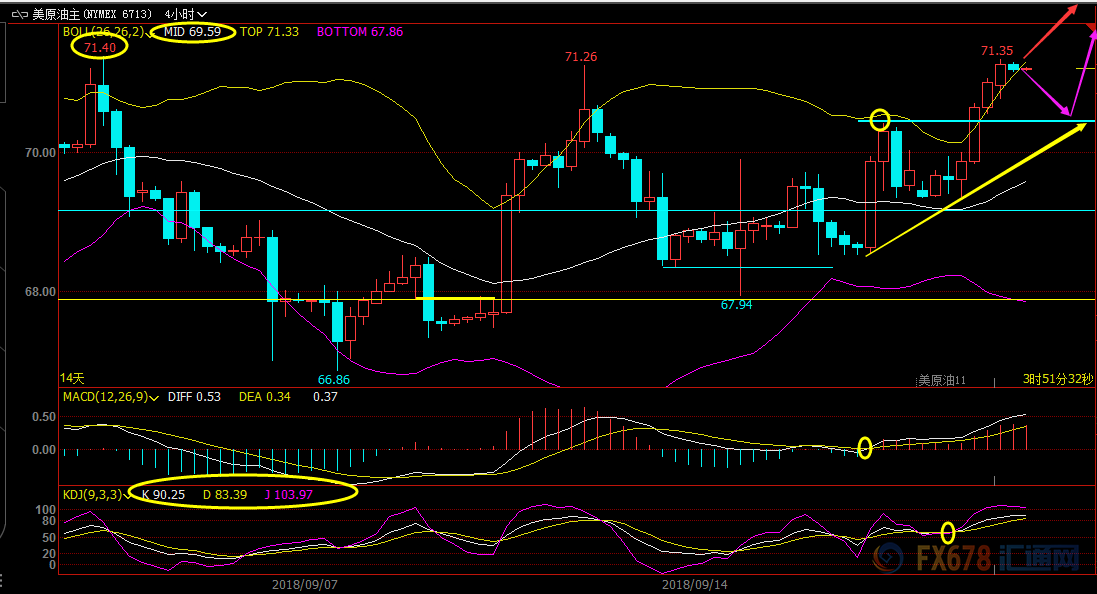The width and height of the screenshot is (1097, 594).
Task: Expand the MACD(12,26,9) indicator dropdown
Action: point(154,397)
